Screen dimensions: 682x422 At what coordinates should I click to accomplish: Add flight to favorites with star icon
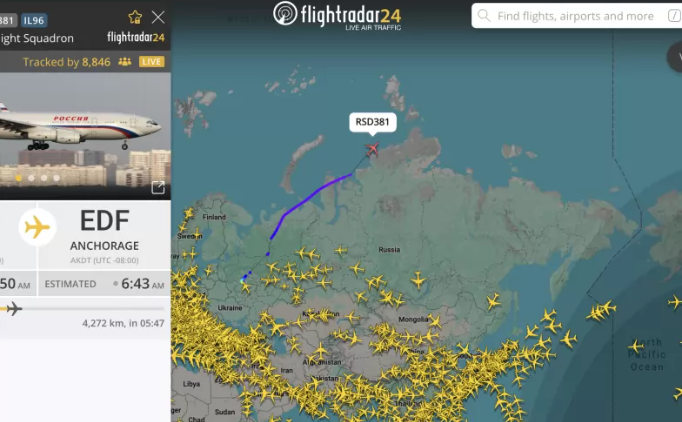click(x=135, y=17)
